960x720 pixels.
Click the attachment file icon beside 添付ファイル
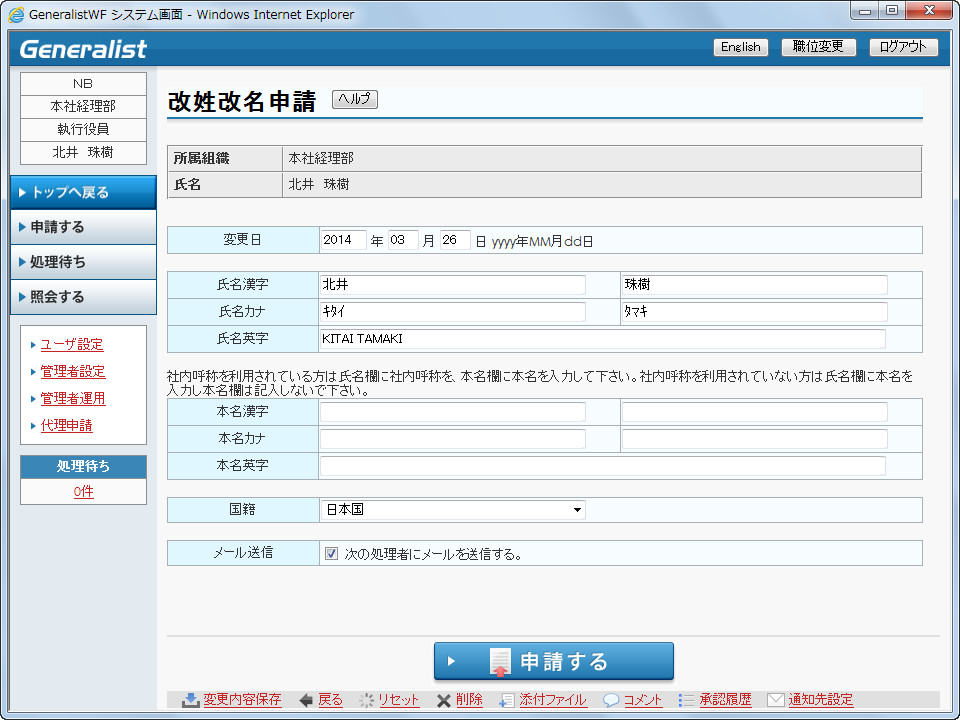(507, 700)
